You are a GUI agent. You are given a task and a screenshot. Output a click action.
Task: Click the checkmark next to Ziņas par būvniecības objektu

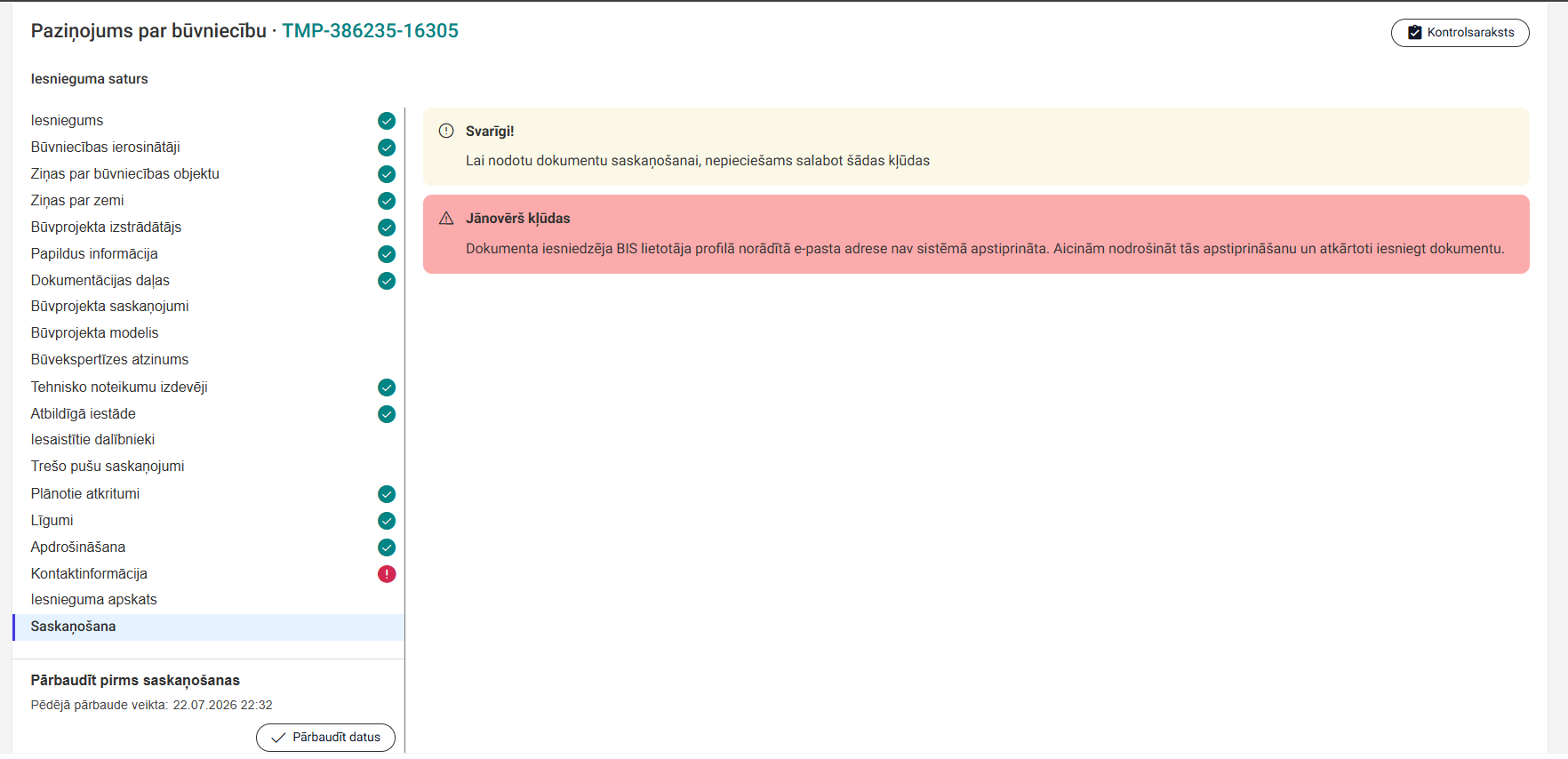[x=387, y=174]
